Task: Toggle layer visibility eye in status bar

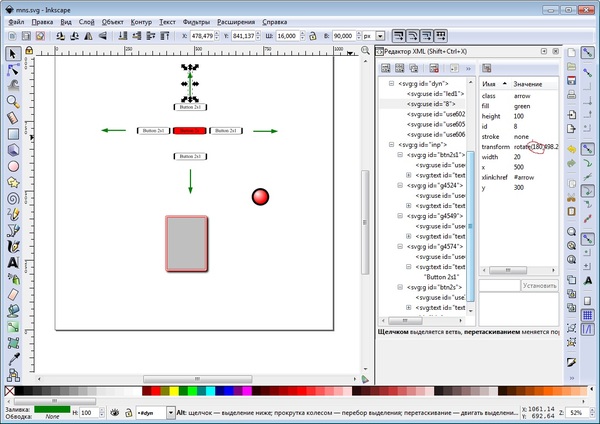Action: tap(116, 412)
